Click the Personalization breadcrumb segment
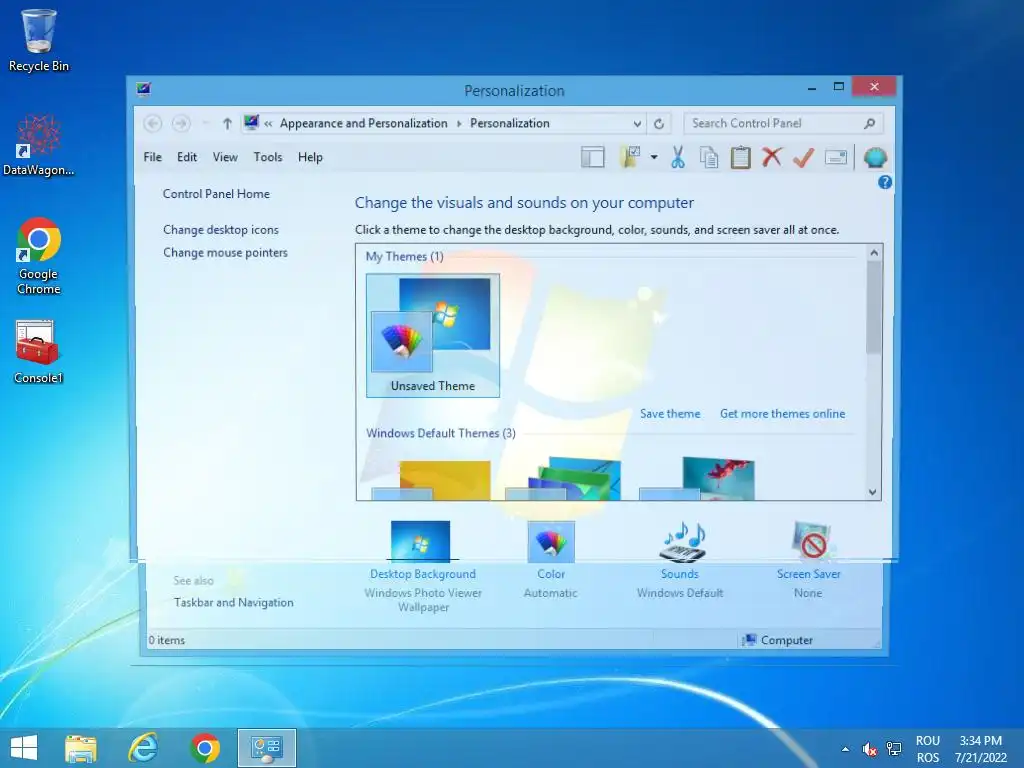 coord(509,123)
